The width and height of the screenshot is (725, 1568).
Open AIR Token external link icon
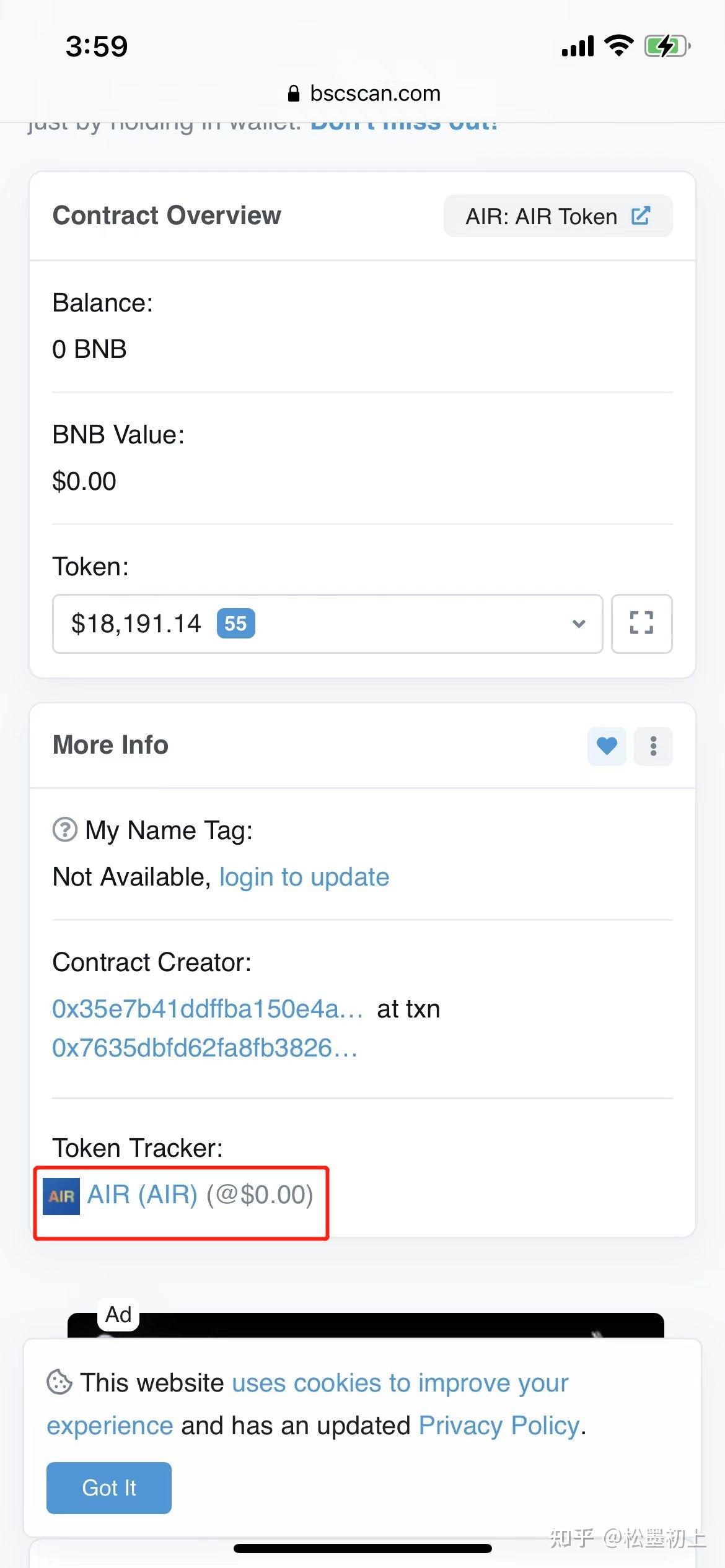[x=641, y=216]
